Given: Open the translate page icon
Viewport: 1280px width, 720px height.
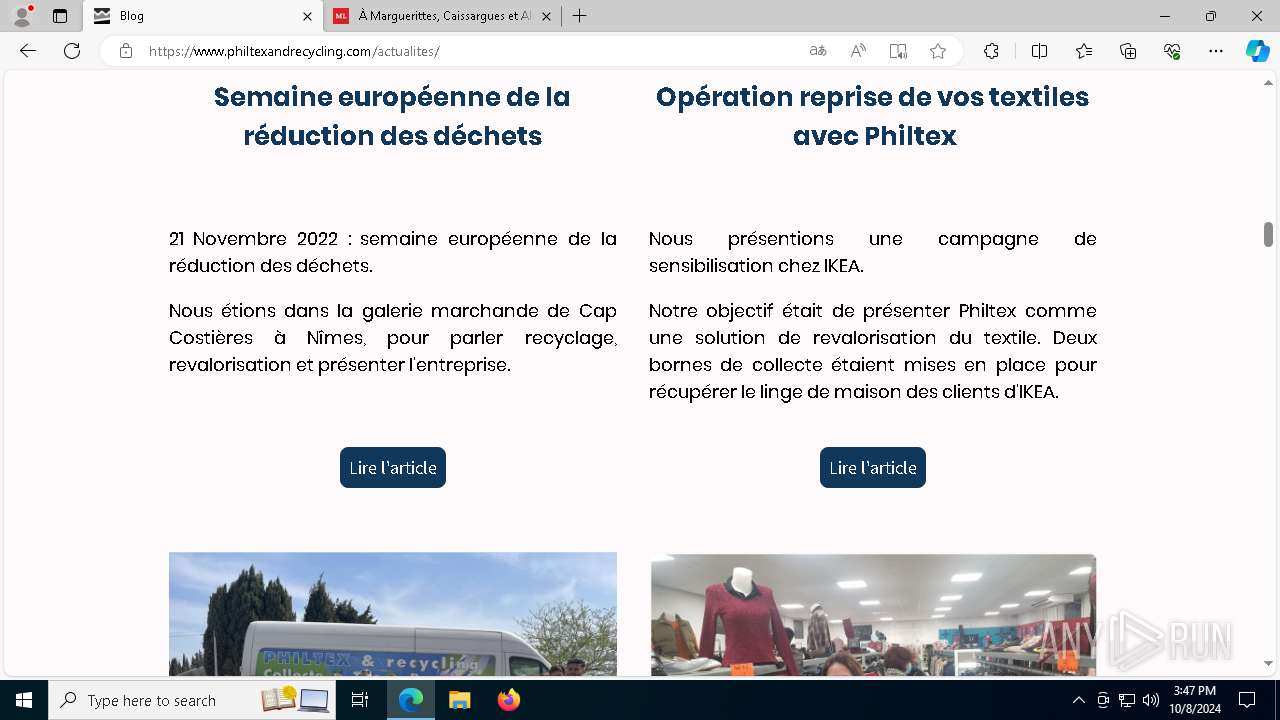Looking at the screenshot, I should coord(818,51).
